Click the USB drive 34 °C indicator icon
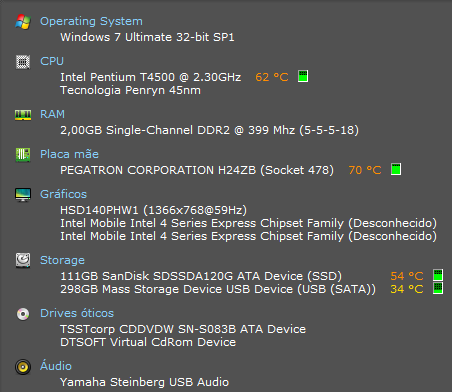Image resolution: width=452 pixels, height=392 pixels. tap(438, 288)
